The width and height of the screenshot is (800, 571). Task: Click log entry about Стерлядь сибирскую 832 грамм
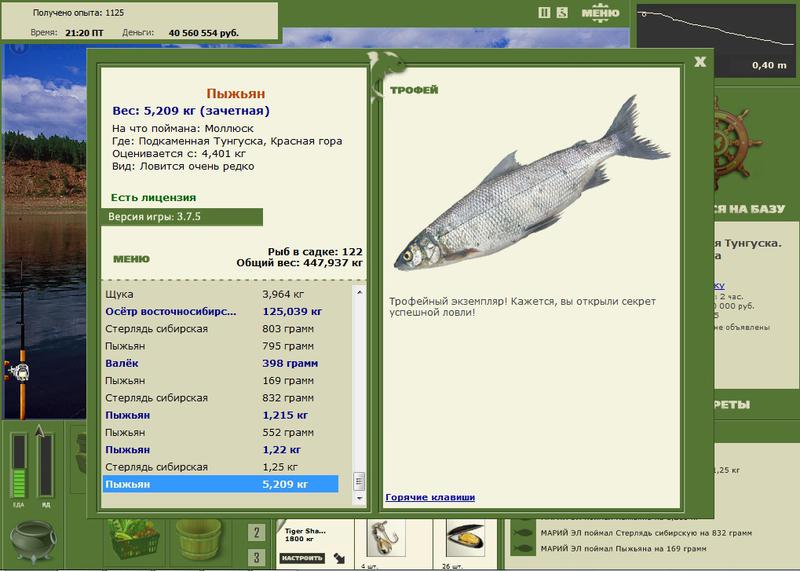point(646,533)
